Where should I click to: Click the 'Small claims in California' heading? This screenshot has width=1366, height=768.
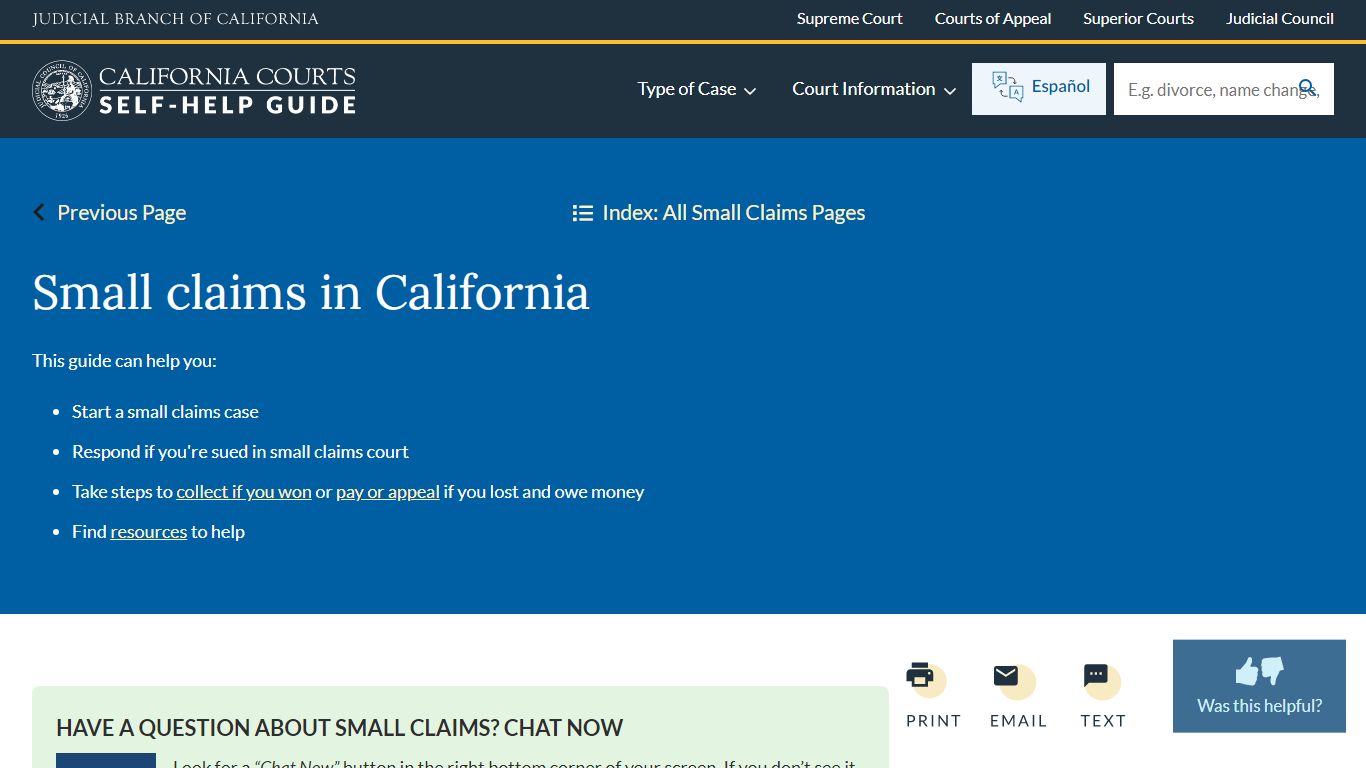[311, 293]
